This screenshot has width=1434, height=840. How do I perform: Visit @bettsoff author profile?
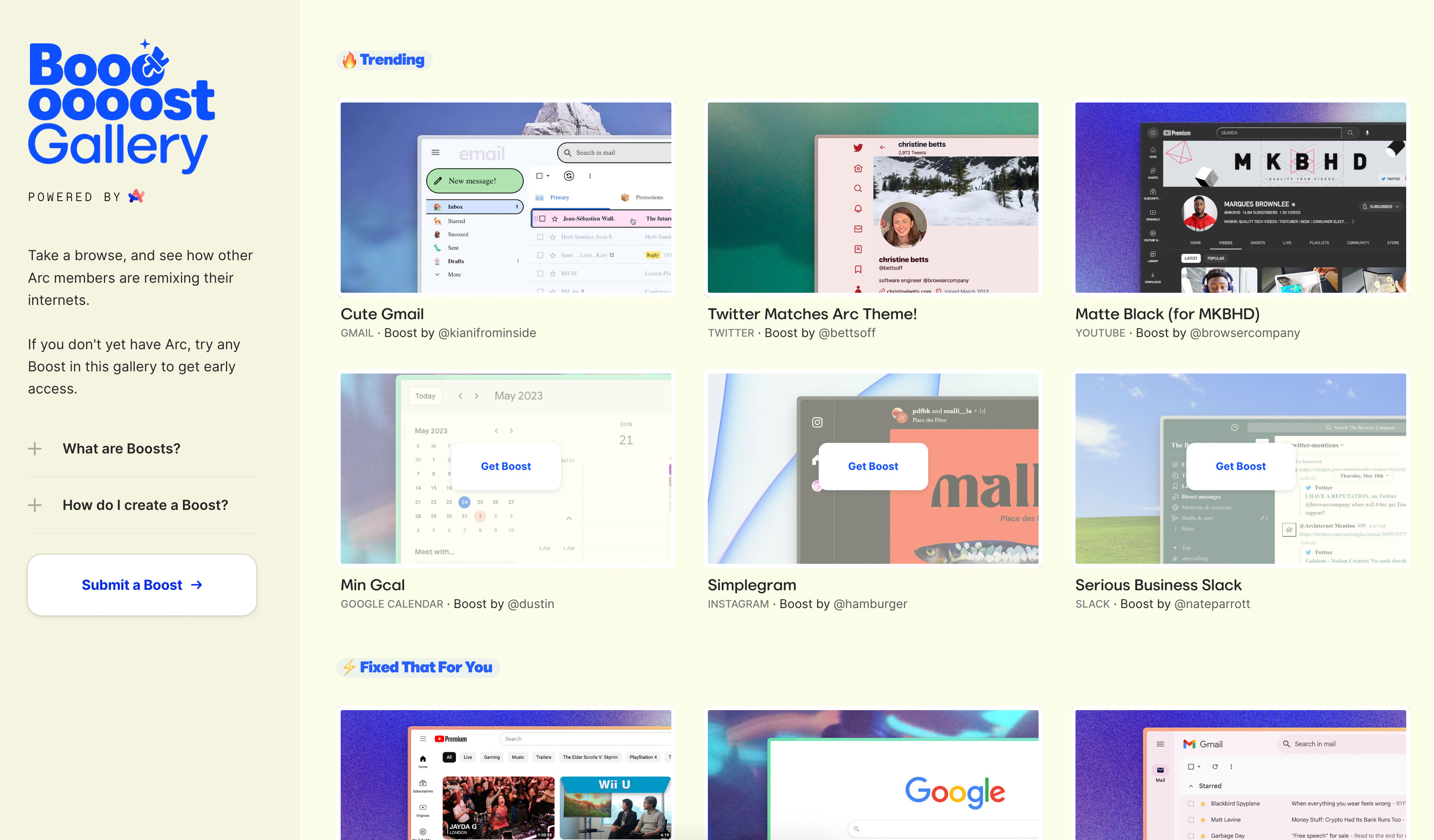(x=847, y=333)
